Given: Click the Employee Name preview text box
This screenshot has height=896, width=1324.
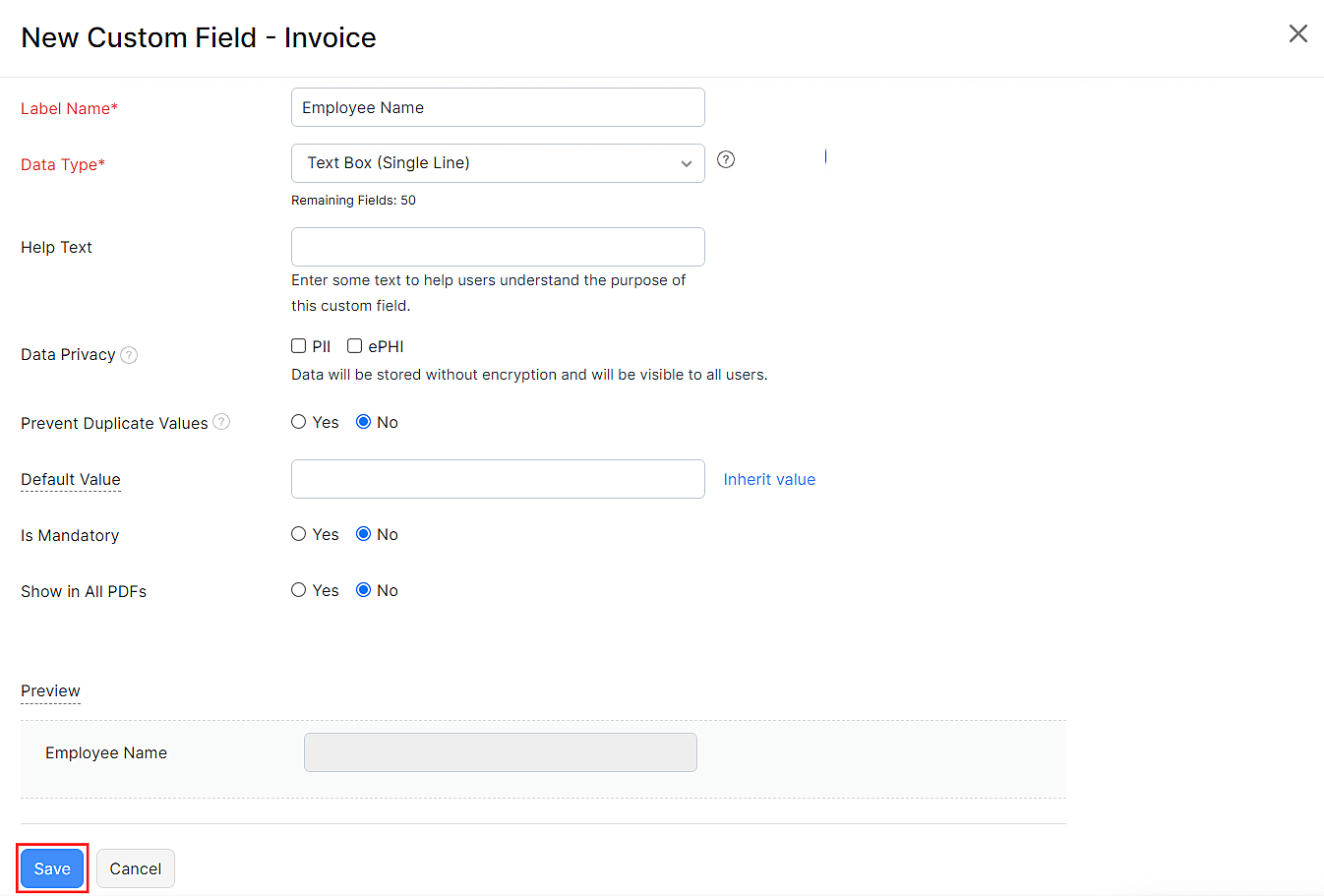Looking at the screenshot, I should (500, 751).
